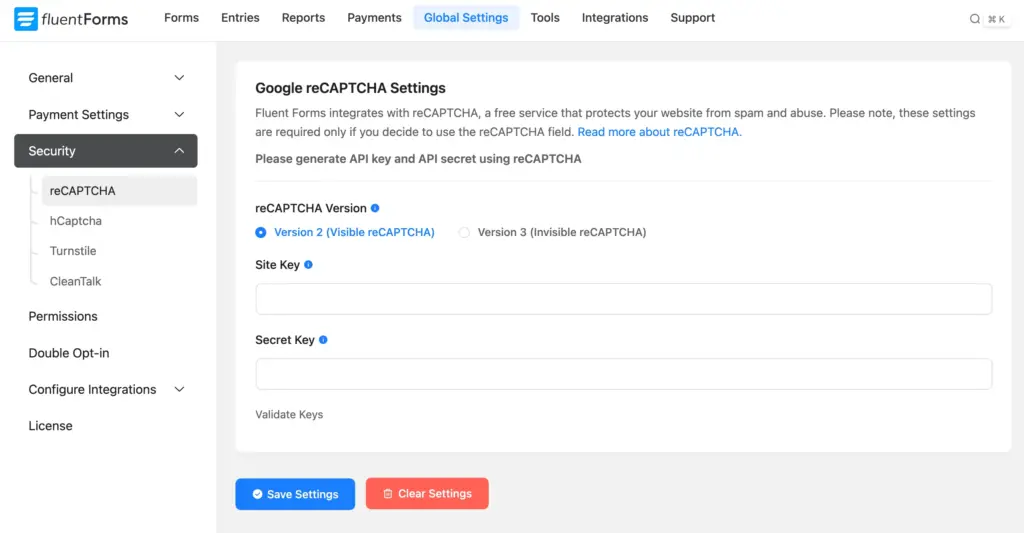Viewport: 1024px width, 533px height.
Task: Open hCaptcha settings in sidebar
Action: tap(76, 221)
